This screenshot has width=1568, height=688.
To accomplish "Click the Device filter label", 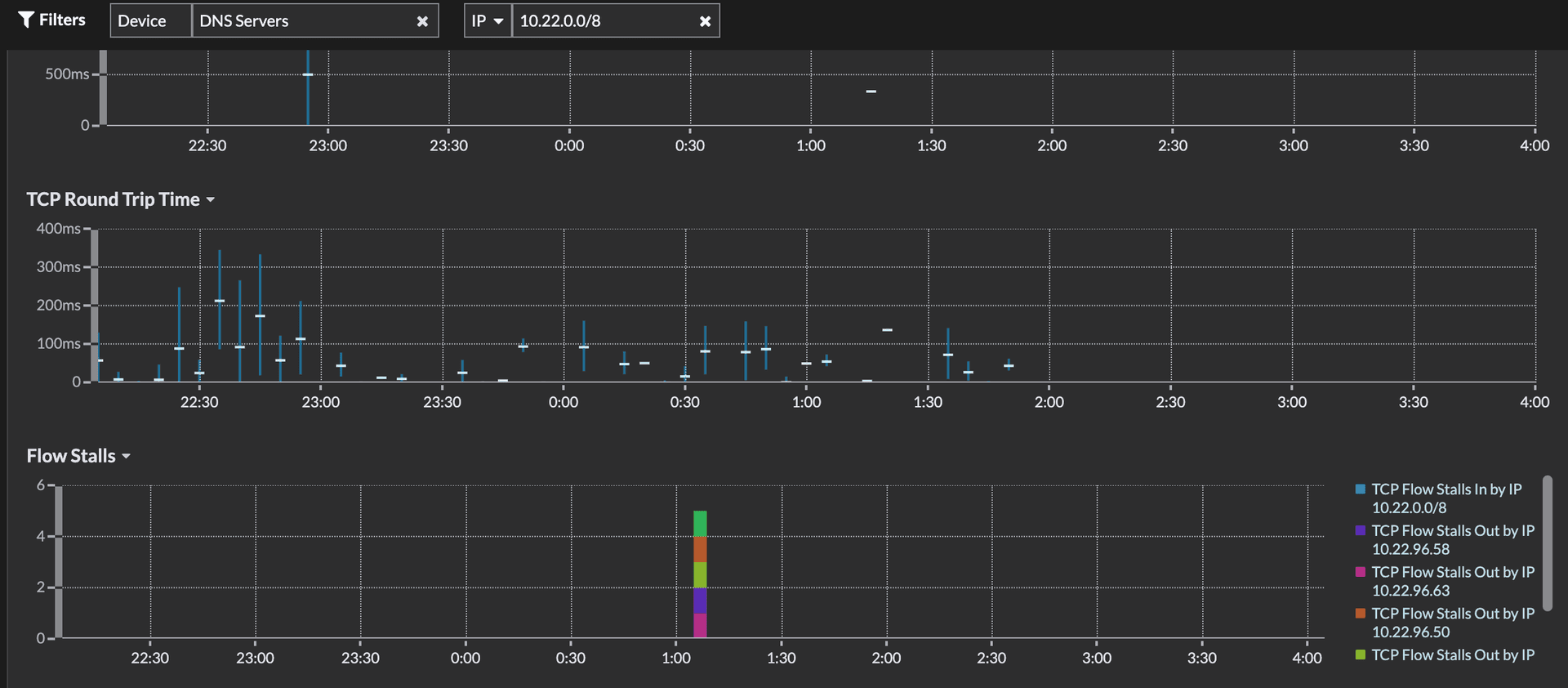I will click(151, 20).
